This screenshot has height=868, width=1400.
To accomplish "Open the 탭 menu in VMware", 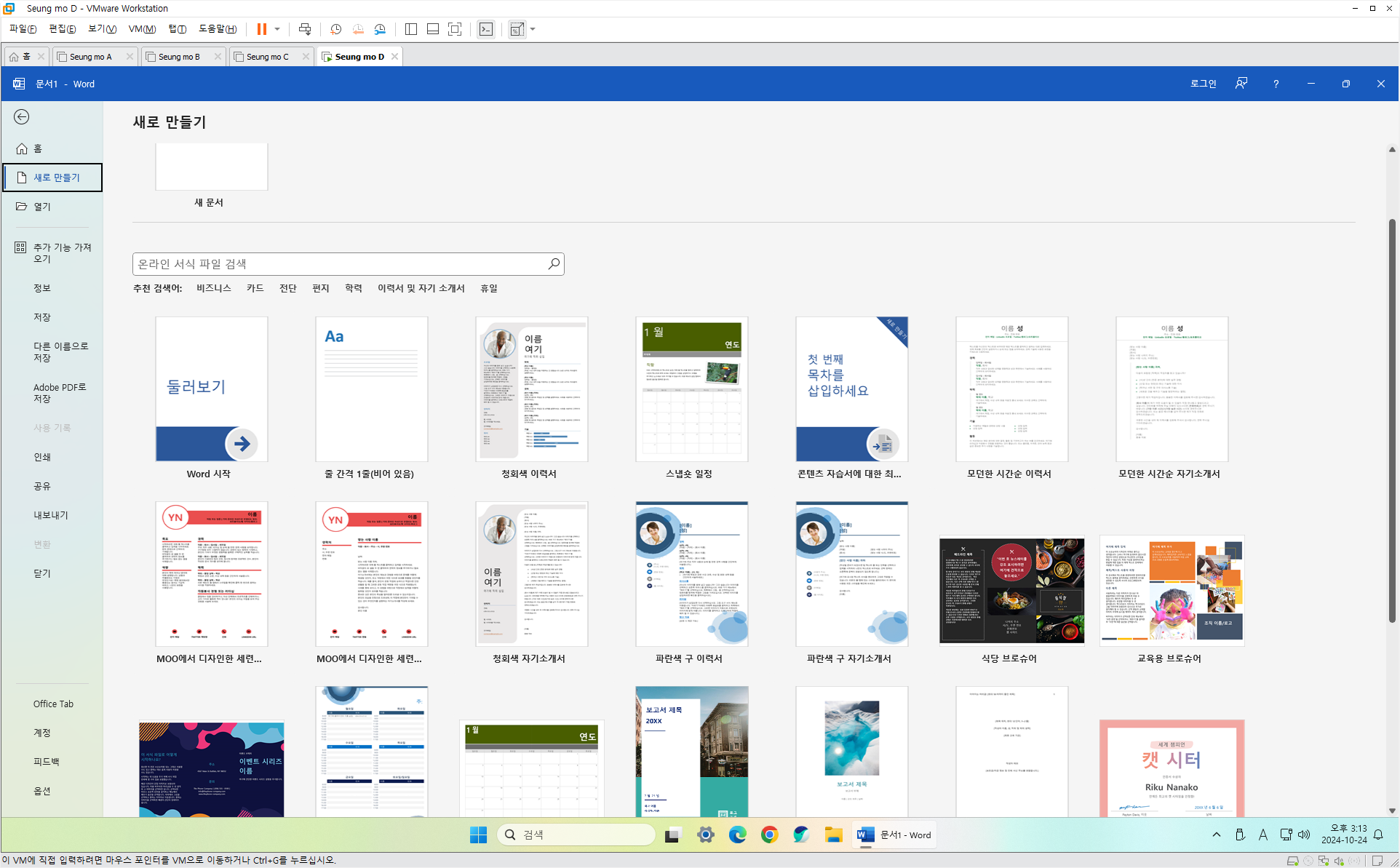I will (x=178, y=29).
